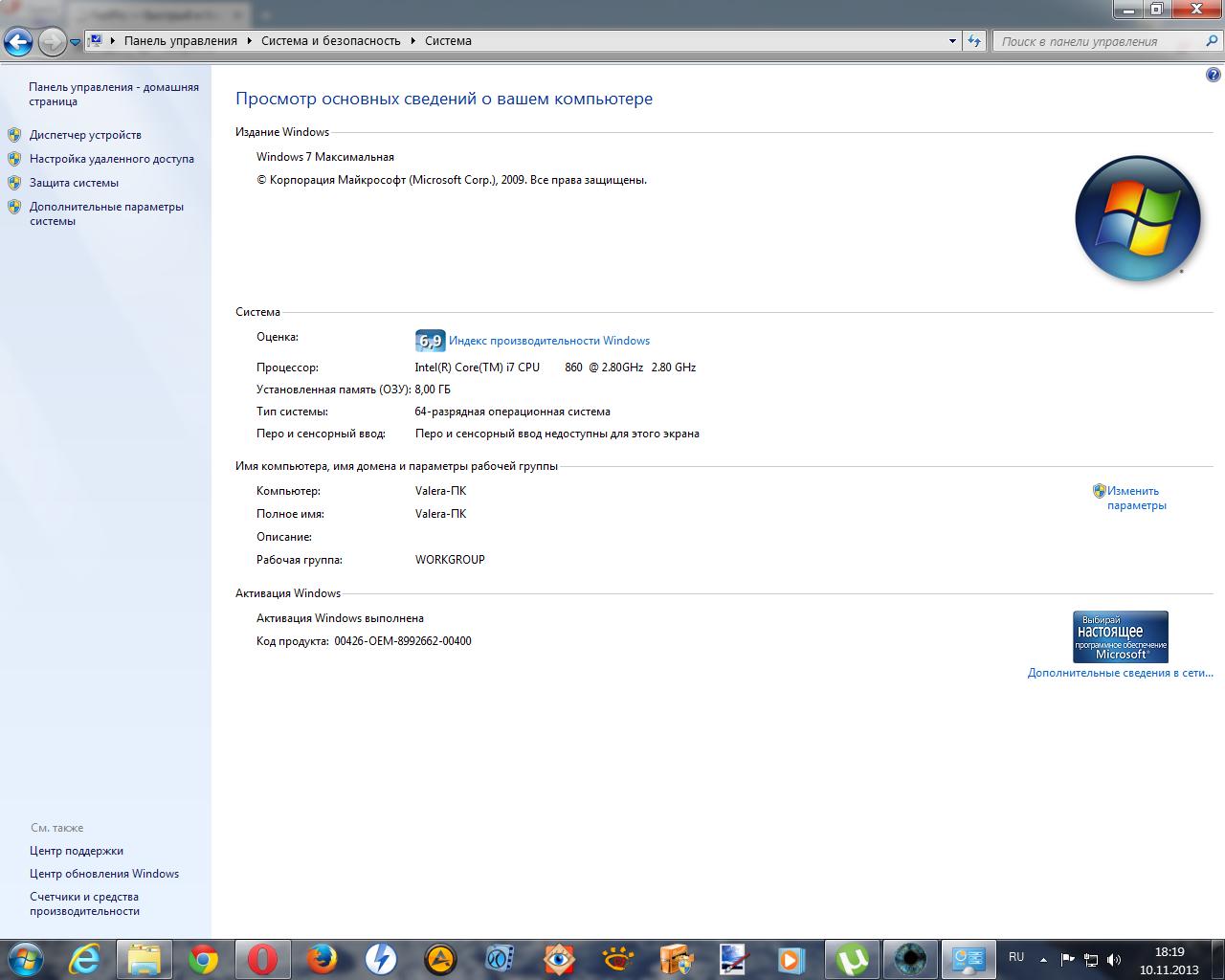Open Дополнительные сведения в сети link
This screenshot has height=980, width=1225.
click(1121, 673)
